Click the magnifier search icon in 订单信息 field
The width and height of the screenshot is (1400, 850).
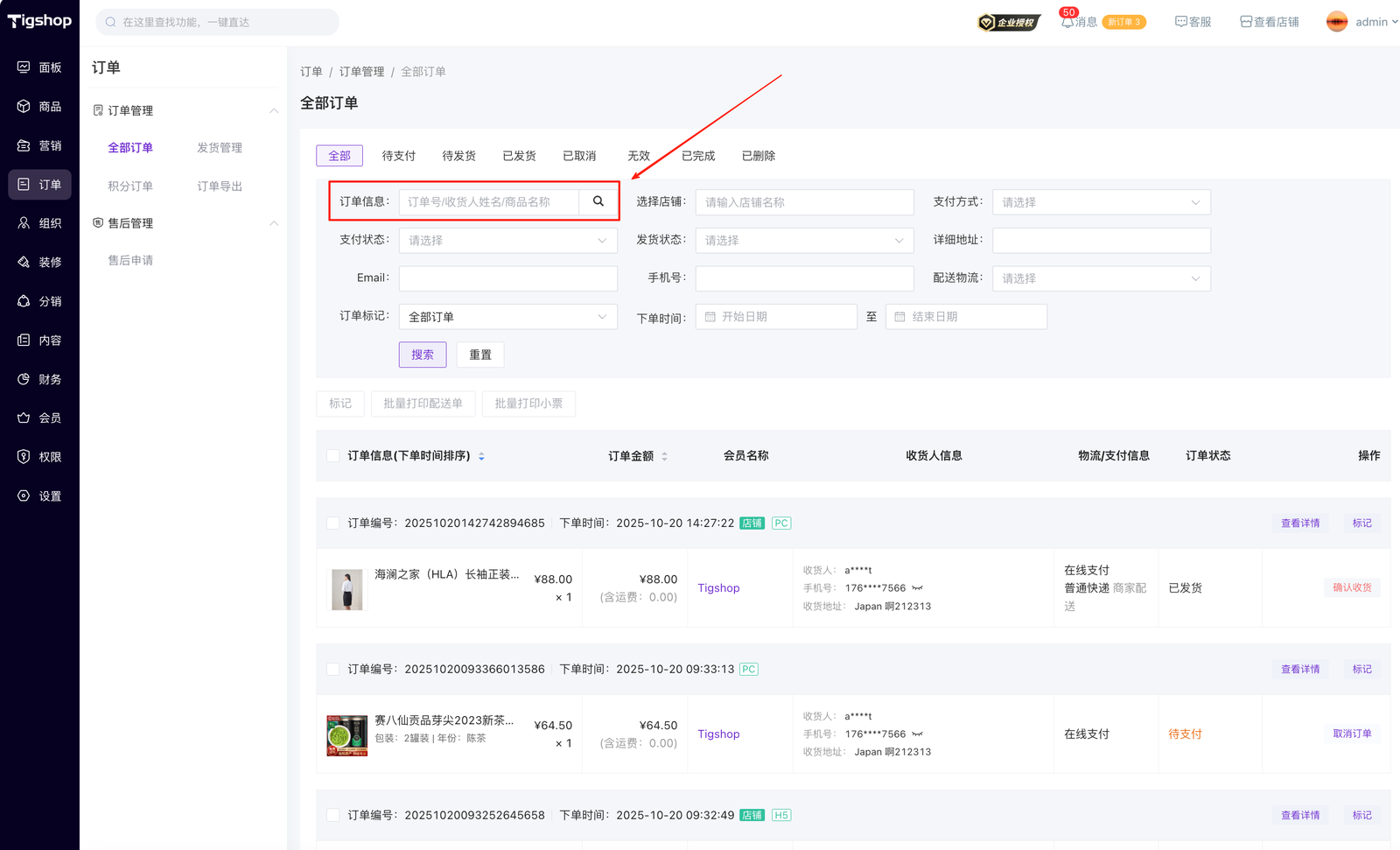598,201
